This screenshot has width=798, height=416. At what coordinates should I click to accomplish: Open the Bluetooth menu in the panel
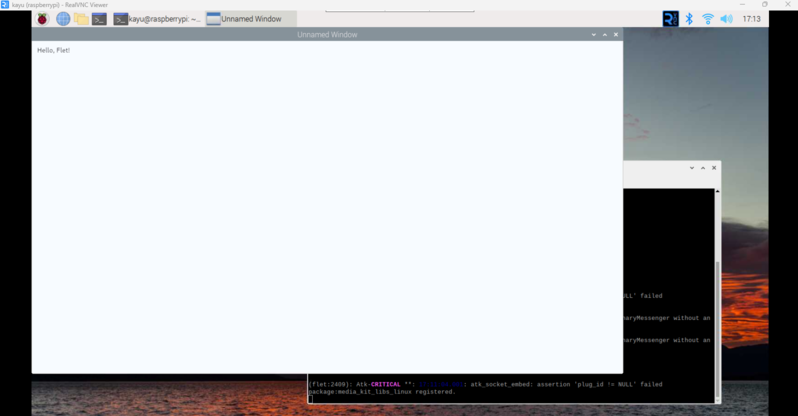tap(689, 19)
